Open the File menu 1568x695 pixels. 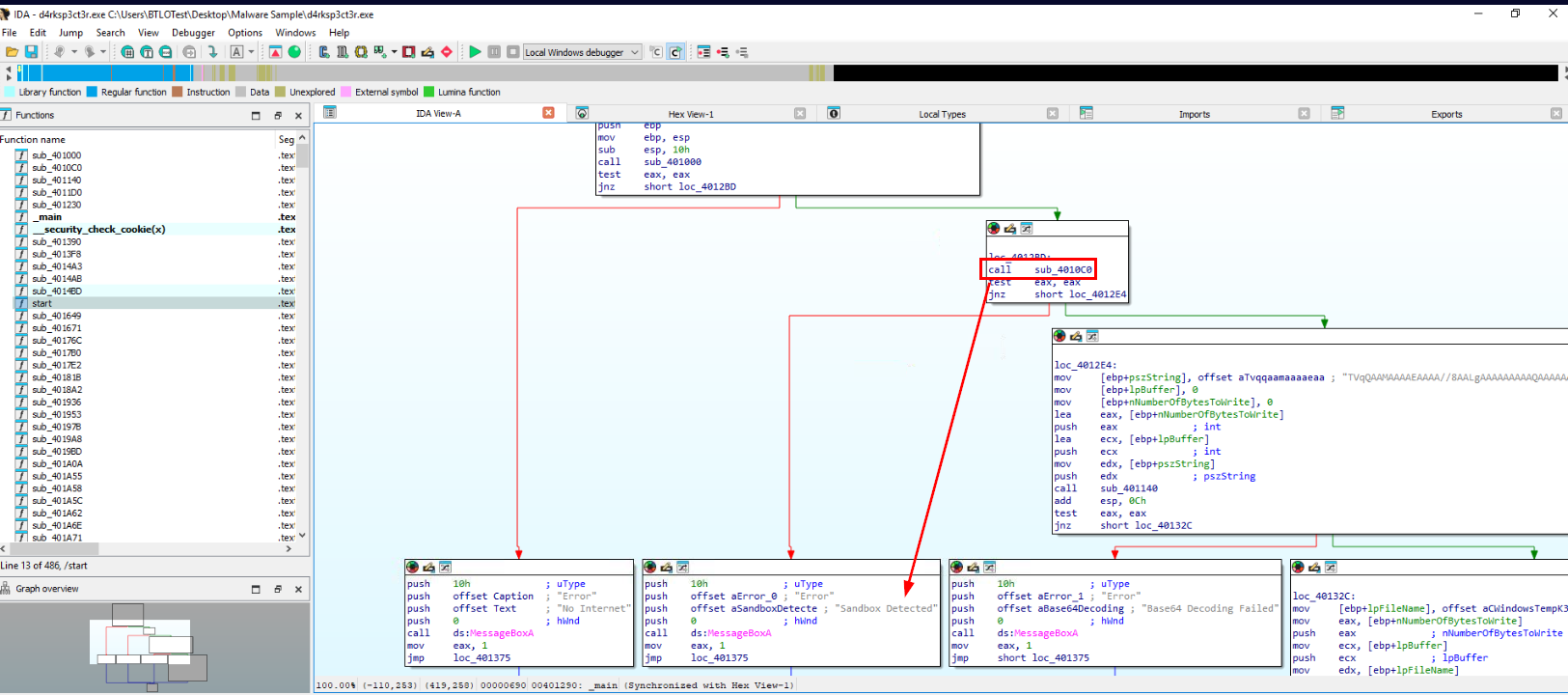click(10, 32)
